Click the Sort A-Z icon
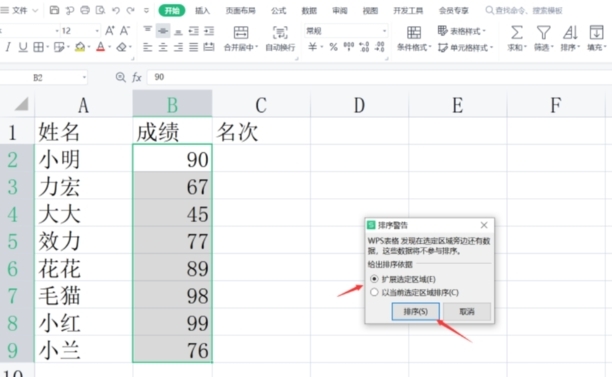Image resolution: width=612 pixels, height=377 pixels. (x=570, y=32)
